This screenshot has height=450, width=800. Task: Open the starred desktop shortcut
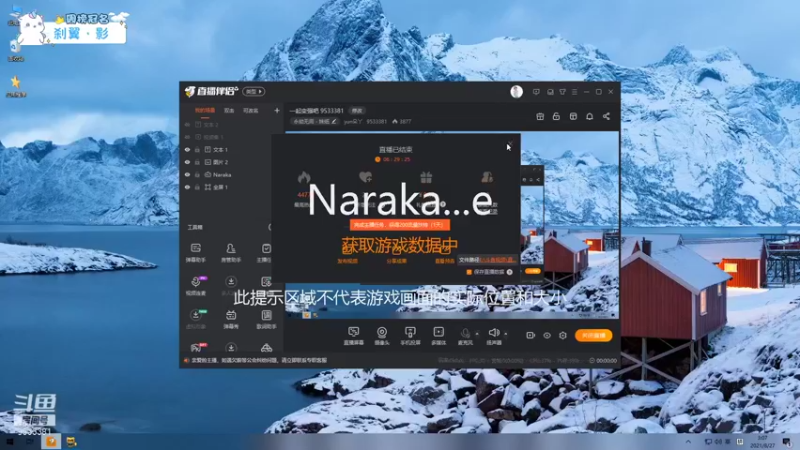[16, 86]
